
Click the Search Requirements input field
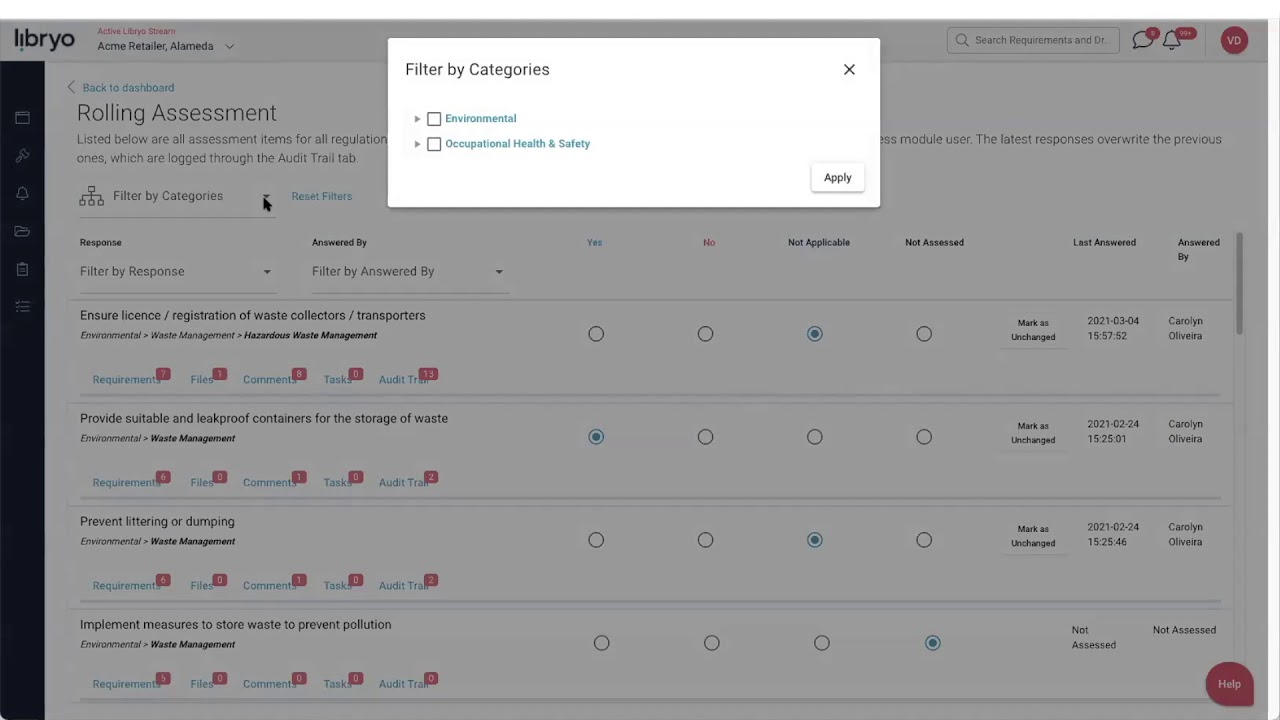pos(1033,40)
